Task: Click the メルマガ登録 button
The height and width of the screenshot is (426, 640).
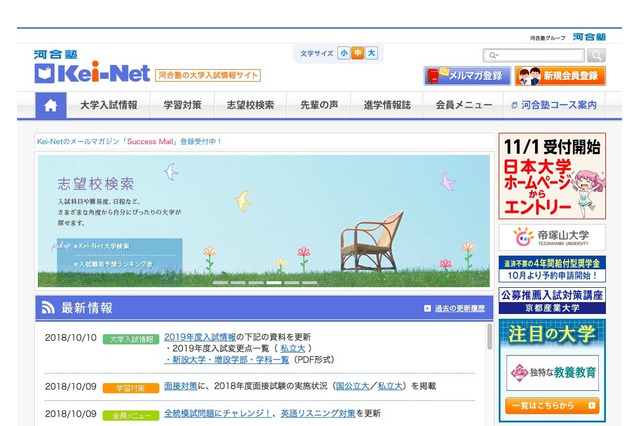Action: 467,76
